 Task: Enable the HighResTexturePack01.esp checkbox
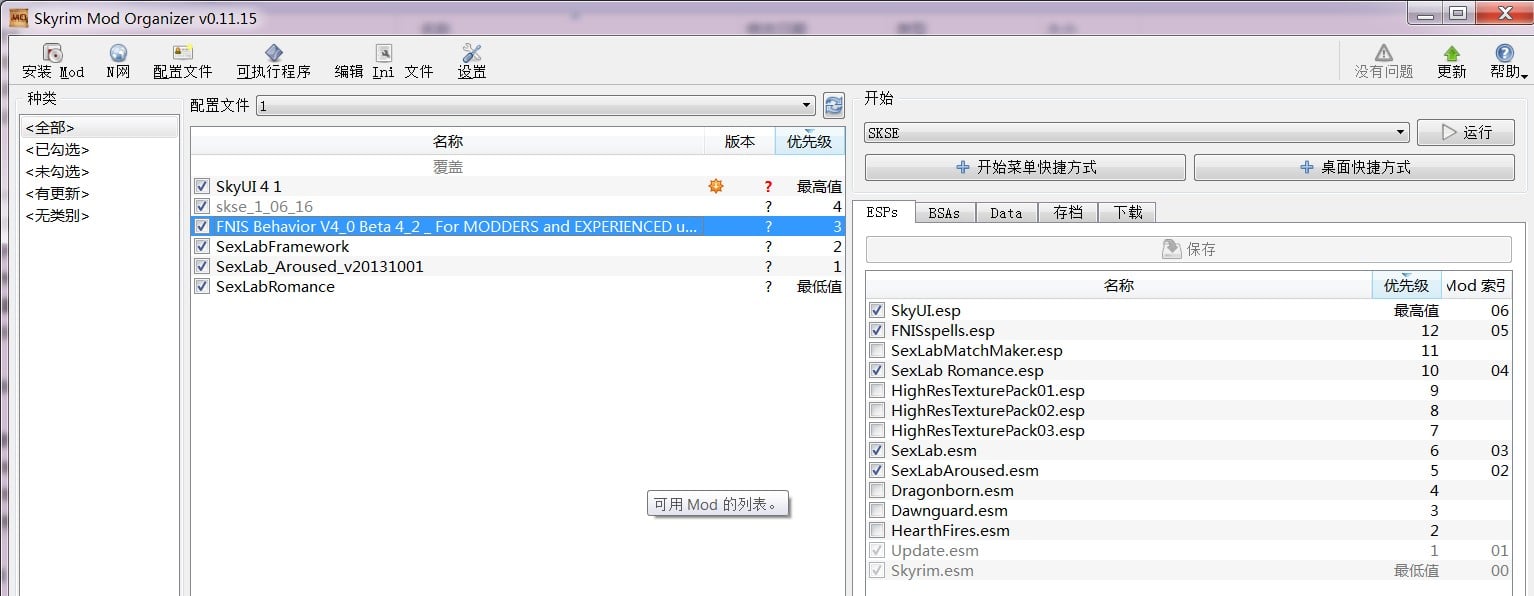coord(877,390)
